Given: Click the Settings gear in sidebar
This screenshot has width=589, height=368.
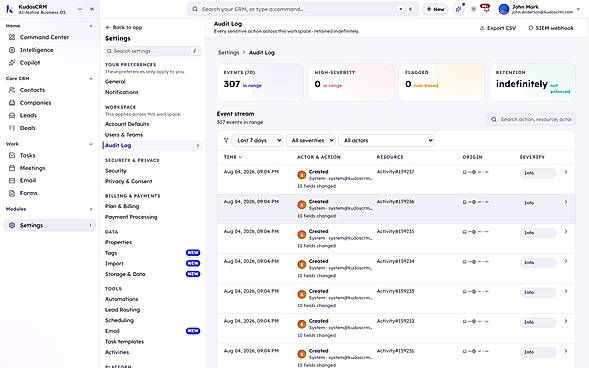Looking at the screenshot, I should point(12,225).
